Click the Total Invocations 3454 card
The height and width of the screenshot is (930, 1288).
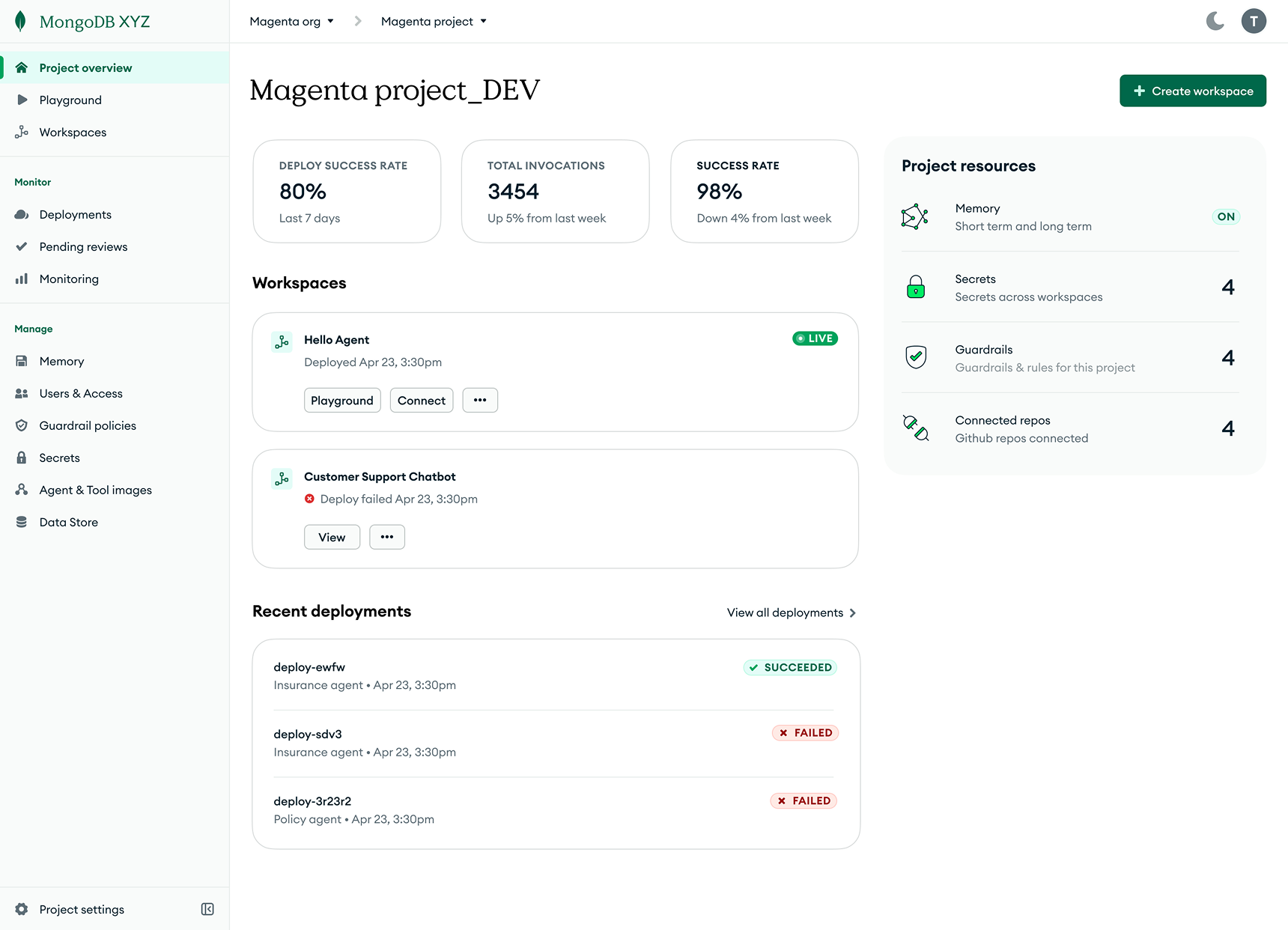pos(555,191)
